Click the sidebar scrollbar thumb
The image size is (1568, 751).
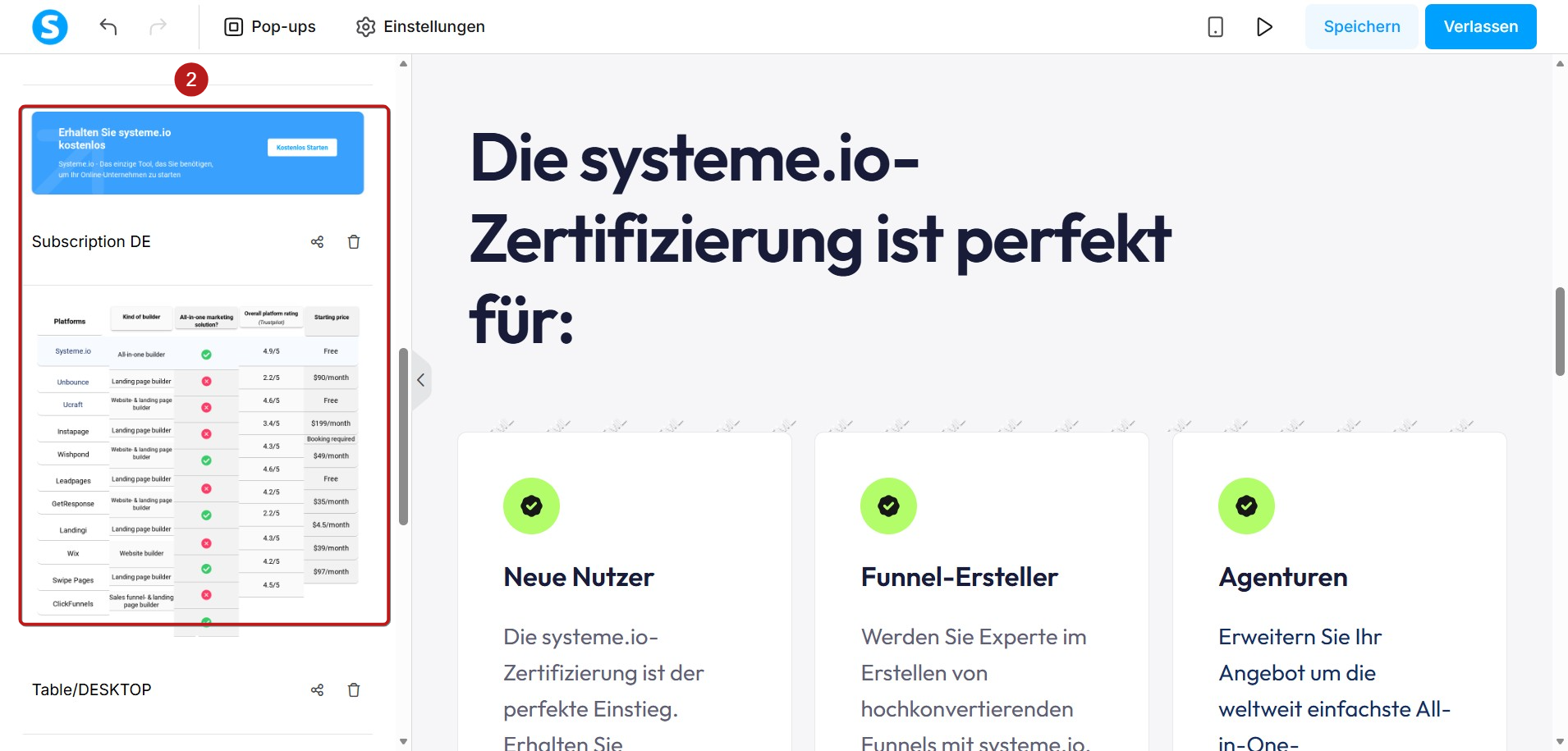pyautogui.click(x=403, y=436)
